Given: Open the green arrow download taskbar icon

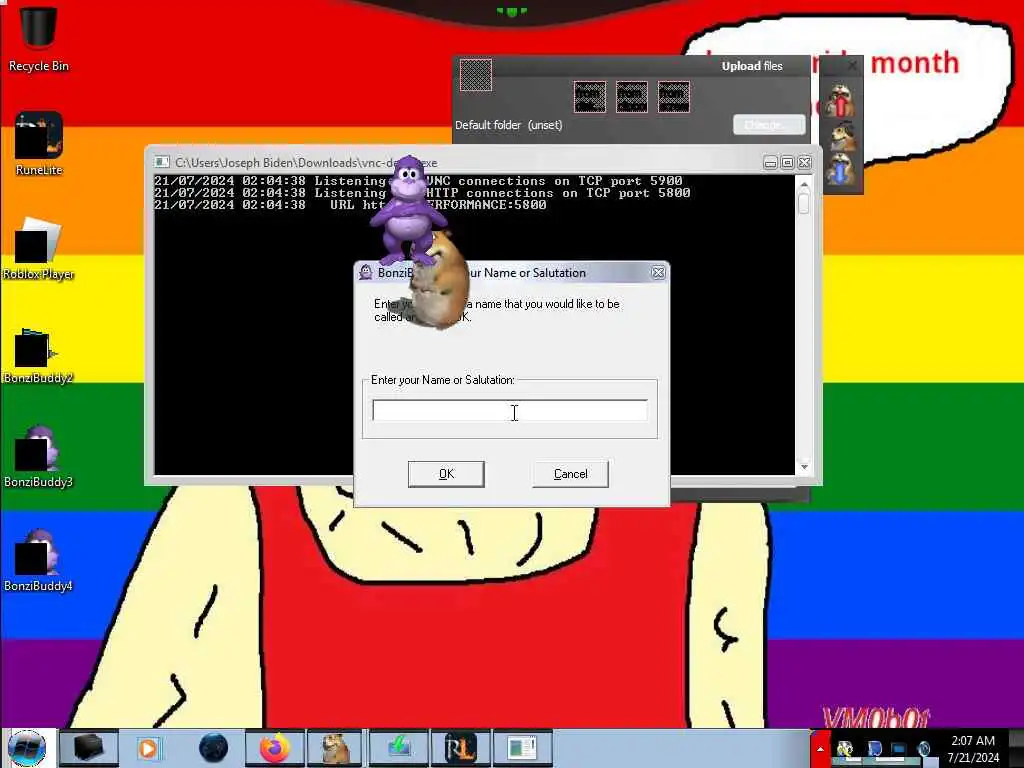Looking at the screenshot, I should click(x=398, y=748).
